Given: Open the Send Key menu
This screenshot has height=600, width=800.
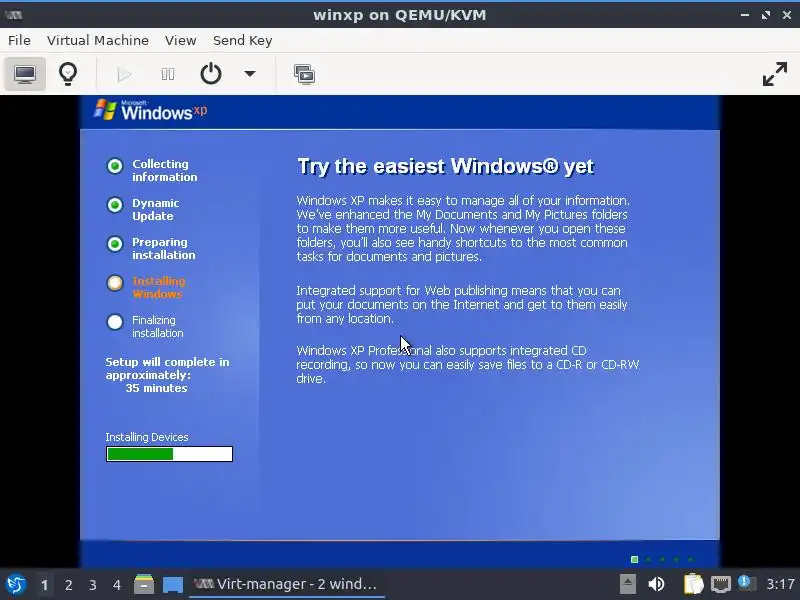Looking at the screenshot, I should [x=242, y=40].
